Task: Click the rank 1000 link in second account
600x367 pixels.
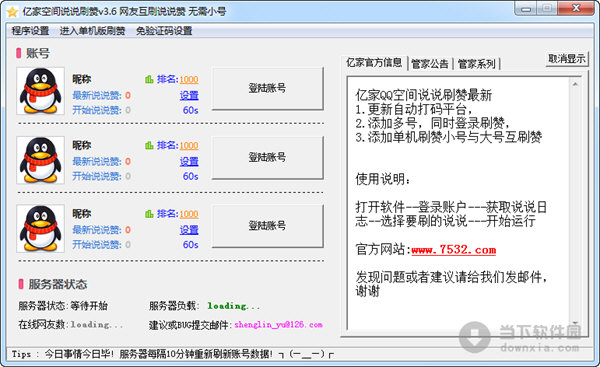Action: [189, 145]
